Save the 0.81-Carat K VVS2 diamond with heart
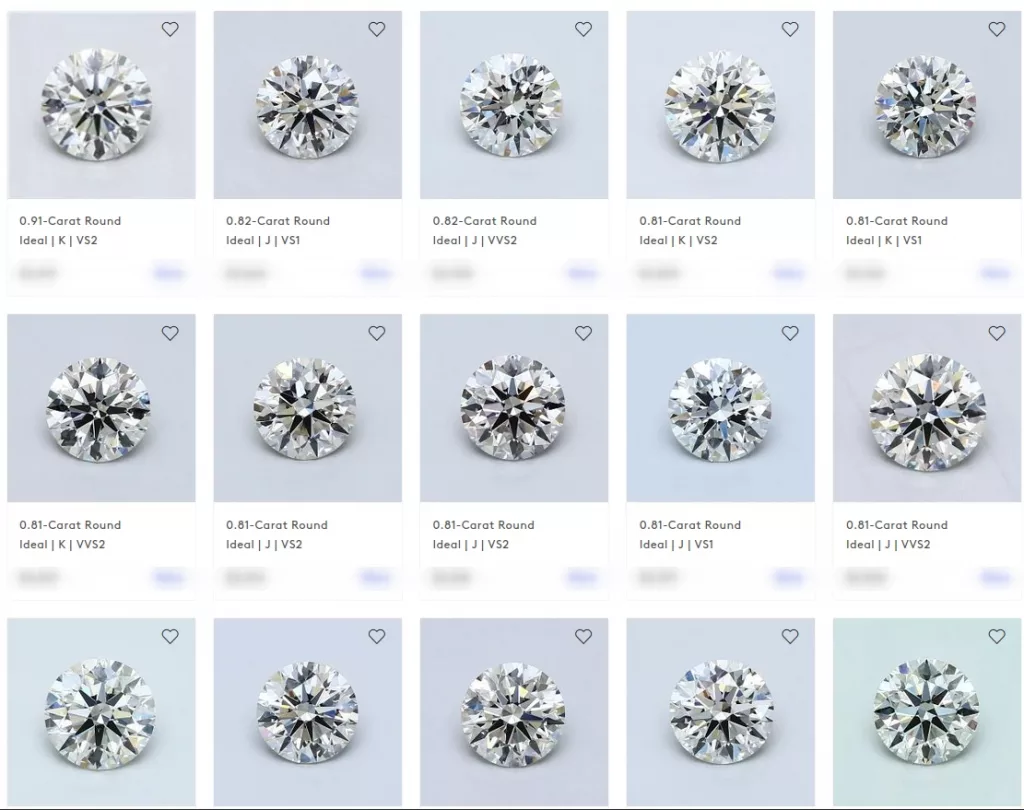The image size is (1024, 810). click(x=170, y=333)
